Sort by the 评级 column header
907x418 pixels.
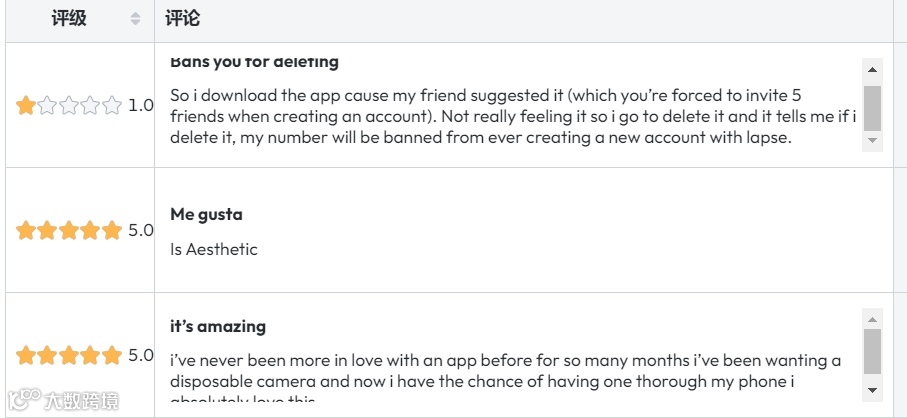coord(69,19)
